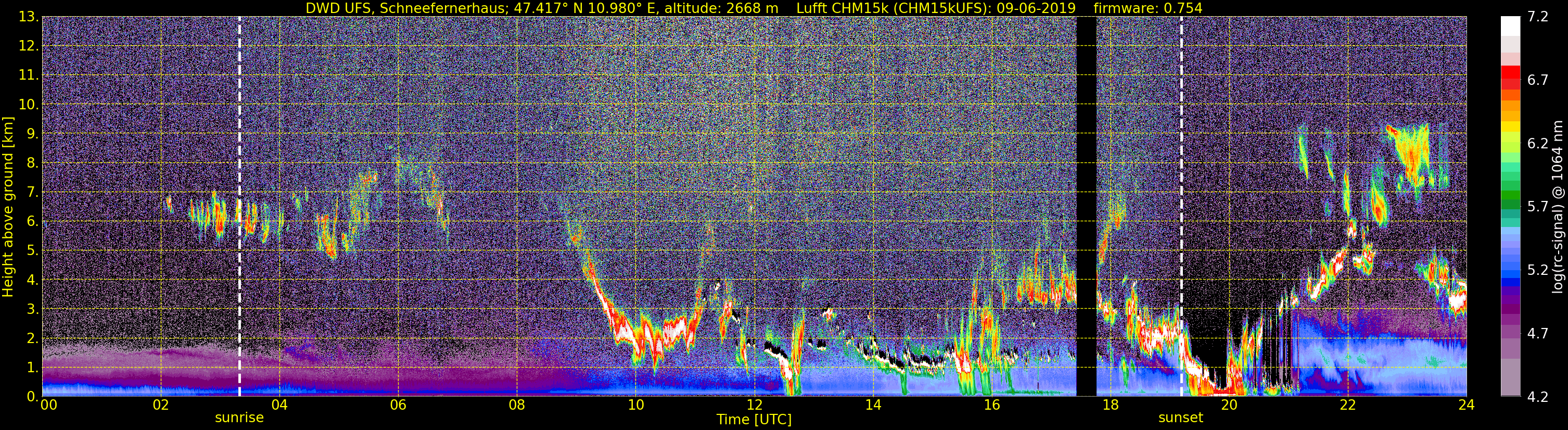Viewport: 1568px width, 430px height.
Task: Click the time axis tick '14'
Action: click(x=873, y=406)
